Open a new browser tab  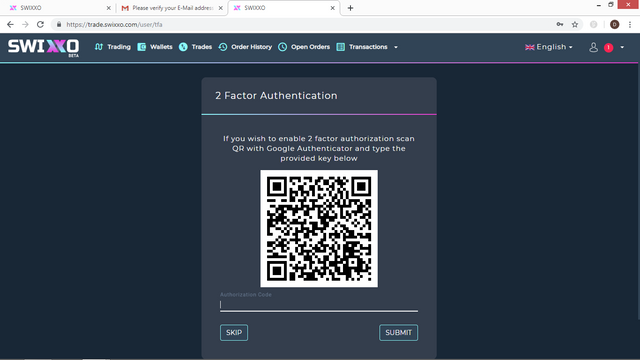pyautogui.click(x=350, y=8)
